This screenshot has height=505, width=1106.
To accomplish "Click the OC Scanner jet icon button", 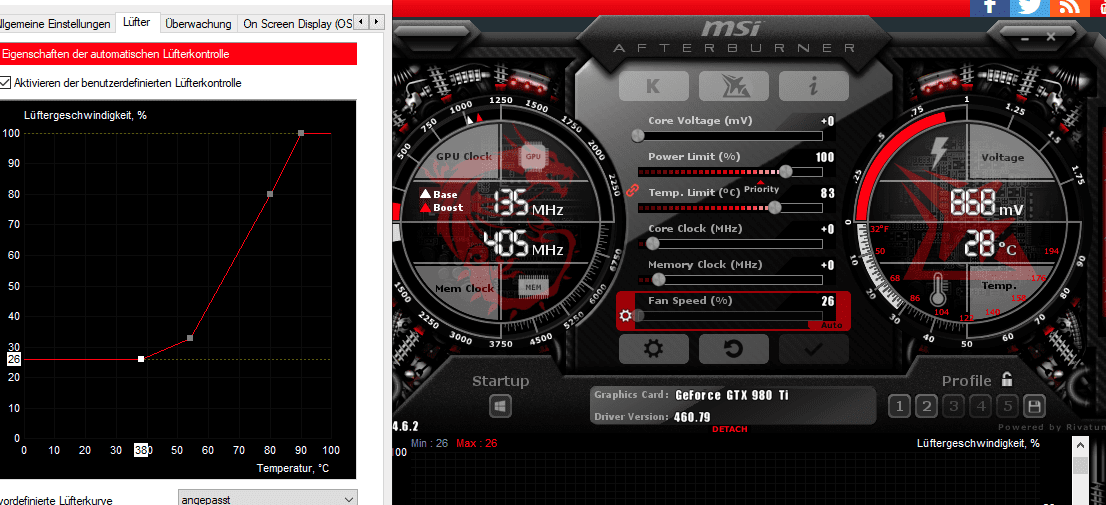I will (x=734, y=86).
